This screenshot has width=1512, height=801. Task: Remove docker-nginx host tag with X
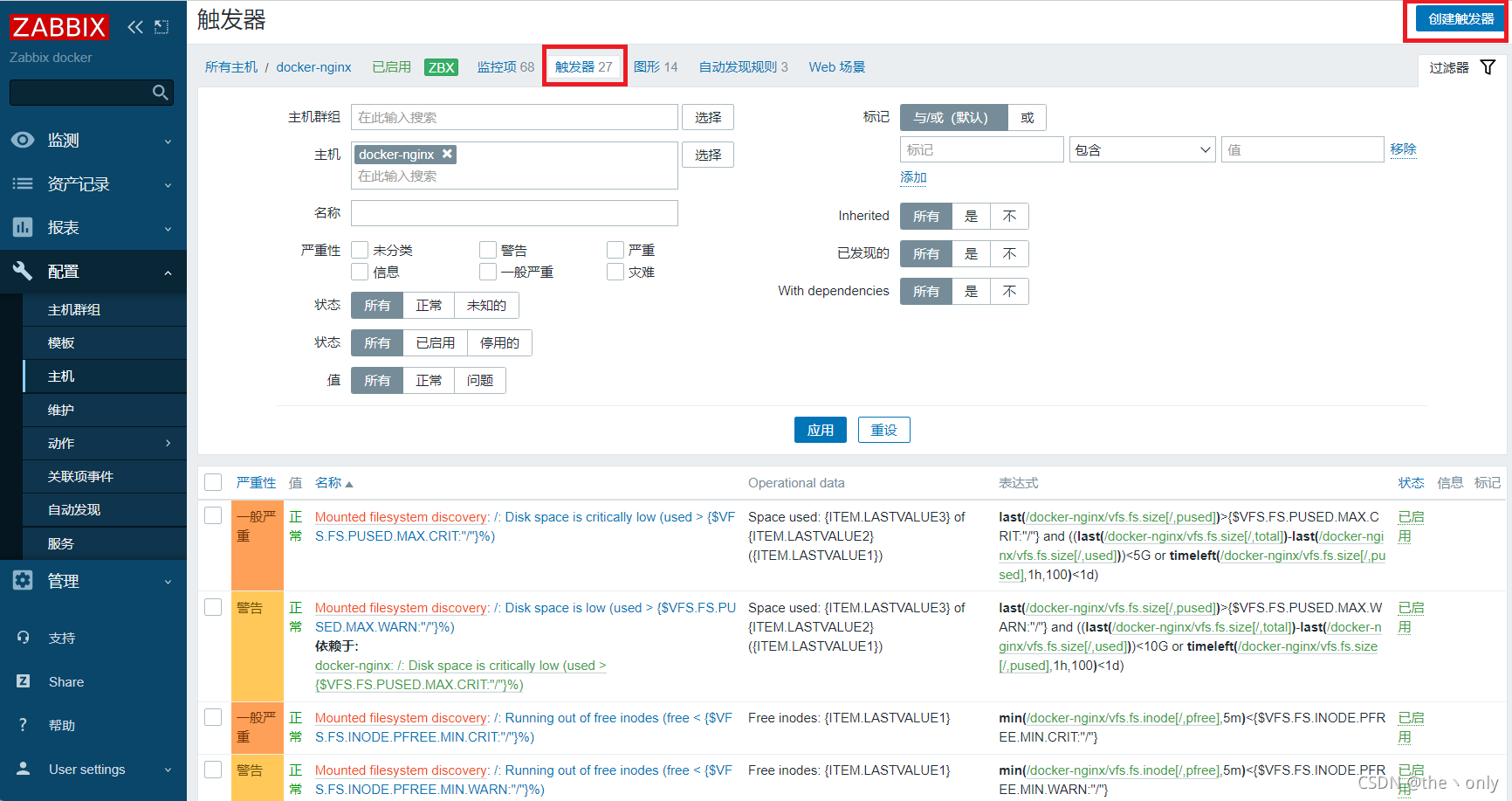point(447,154)
